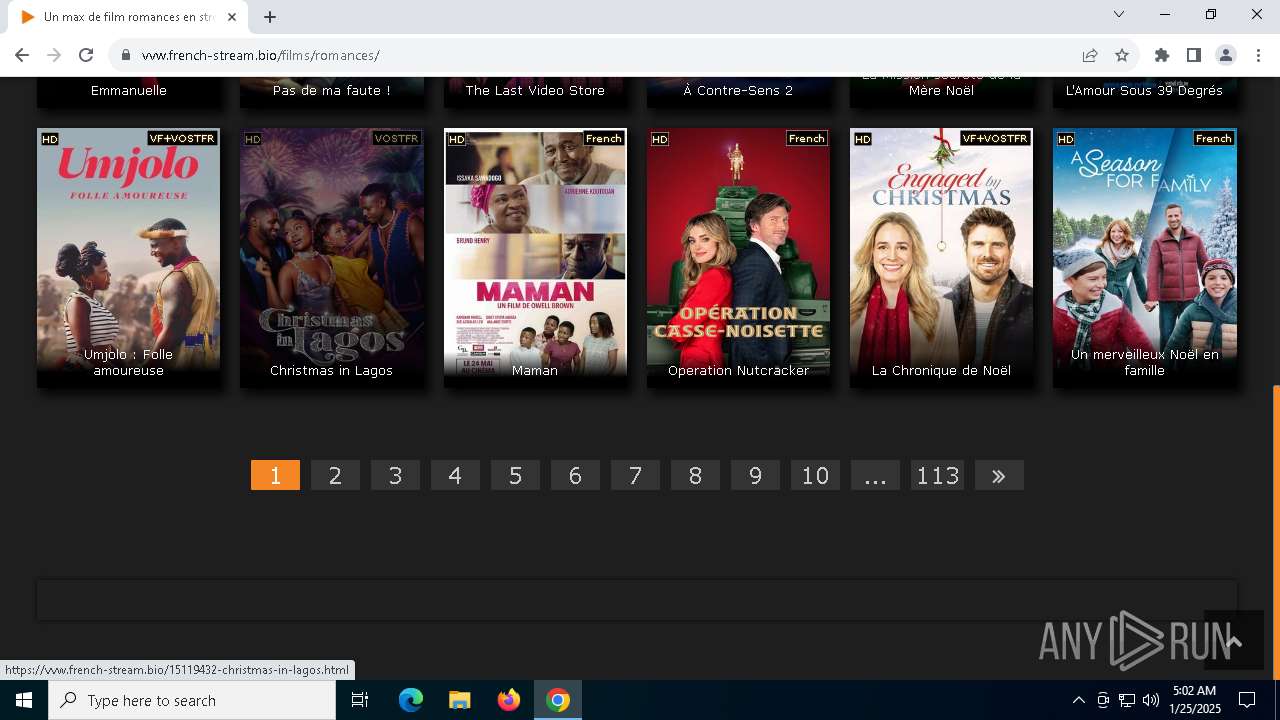Click the taskbar search box
The image size is (1280, 720).
tap(192, 700)
